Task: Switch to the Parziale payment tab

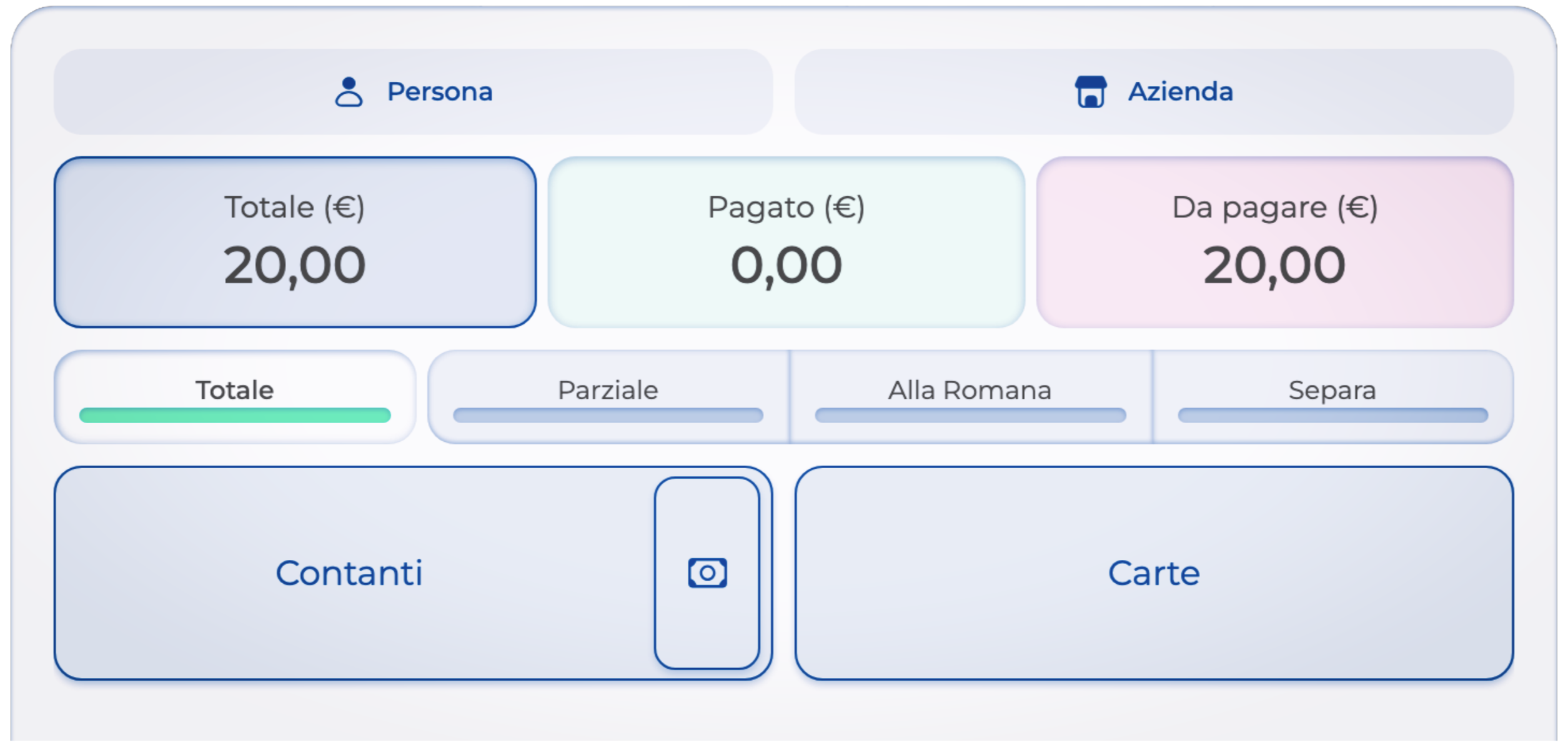Action: pyautogui.click(x=608, y=390)
